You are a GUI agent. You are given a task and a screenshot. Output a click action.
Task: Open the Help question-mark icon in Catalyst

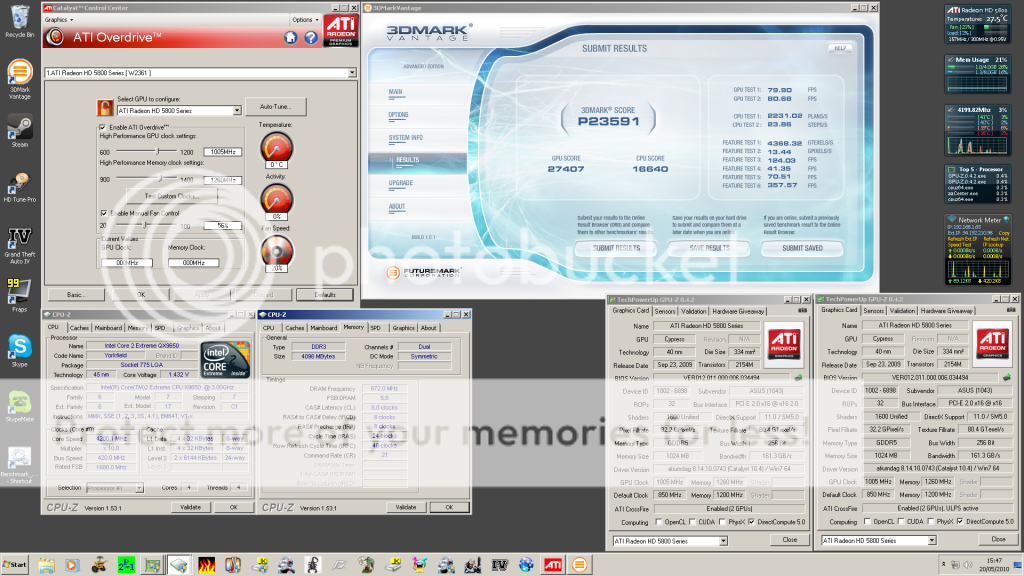pyautogui.click(x=311, y=37)
